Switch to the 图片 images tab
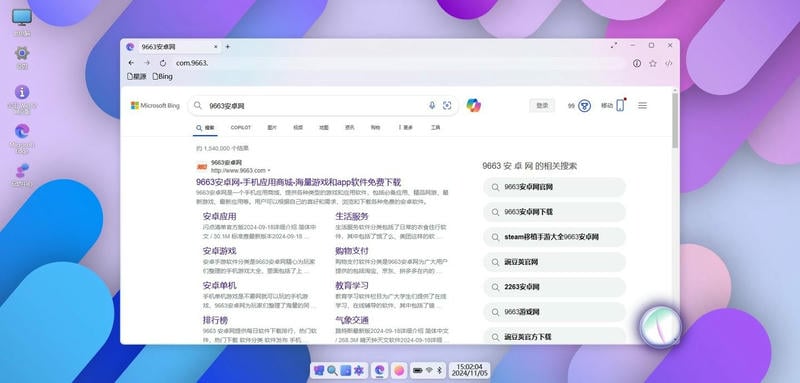Image resolution: width=800 pixels, height=383 pixels. 272,127
